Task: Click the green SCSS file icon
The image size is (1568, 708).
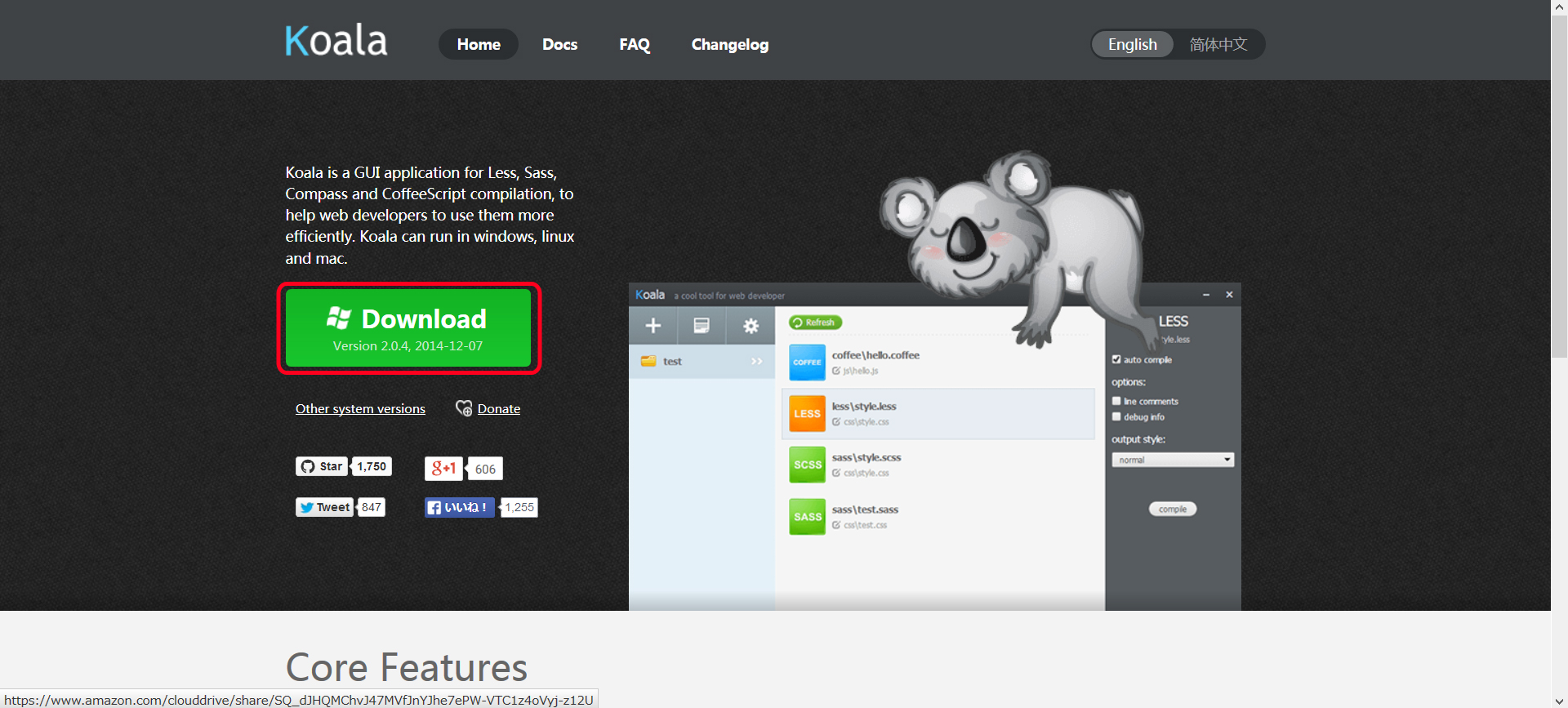Action: point(807,465)
